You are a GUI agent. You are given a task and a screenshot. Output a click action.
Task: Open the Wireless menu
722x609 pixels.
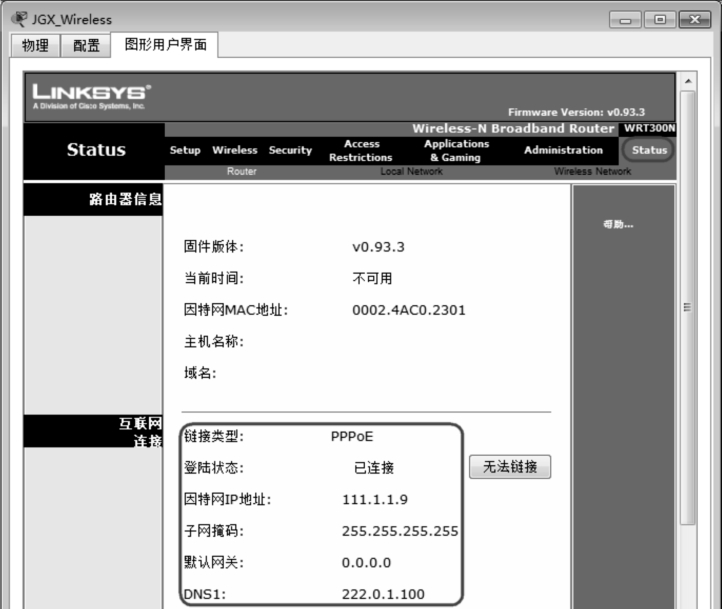[234, 151]
